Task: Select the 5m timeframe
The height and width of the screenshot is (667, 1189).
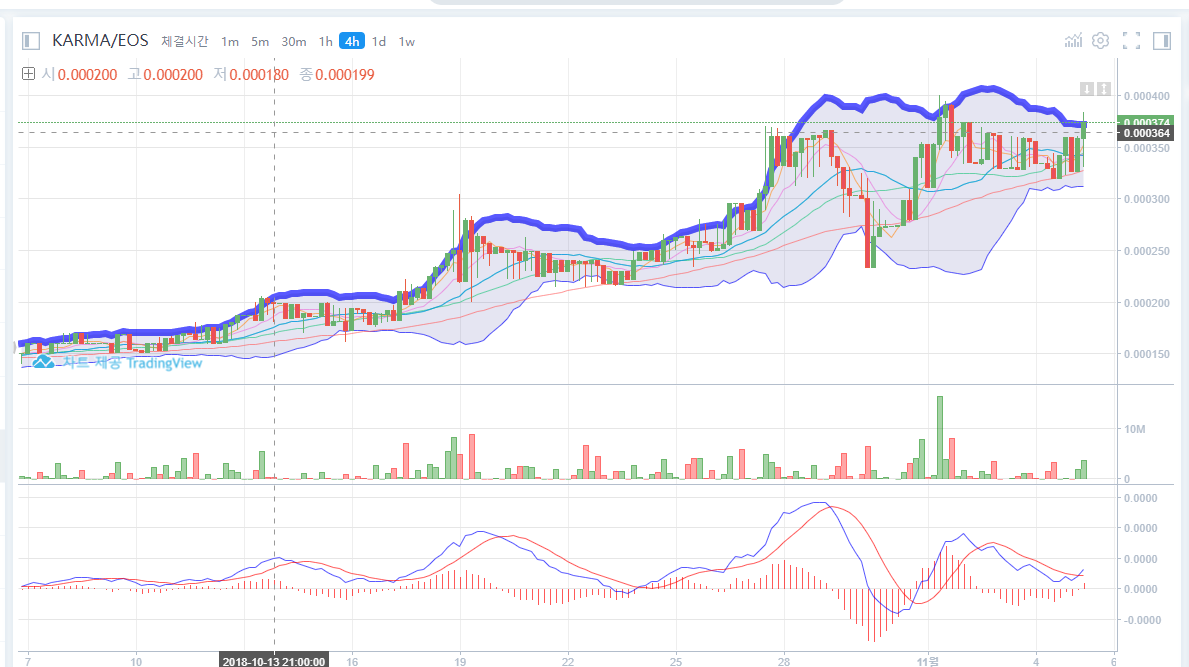Action: (260, 42)
